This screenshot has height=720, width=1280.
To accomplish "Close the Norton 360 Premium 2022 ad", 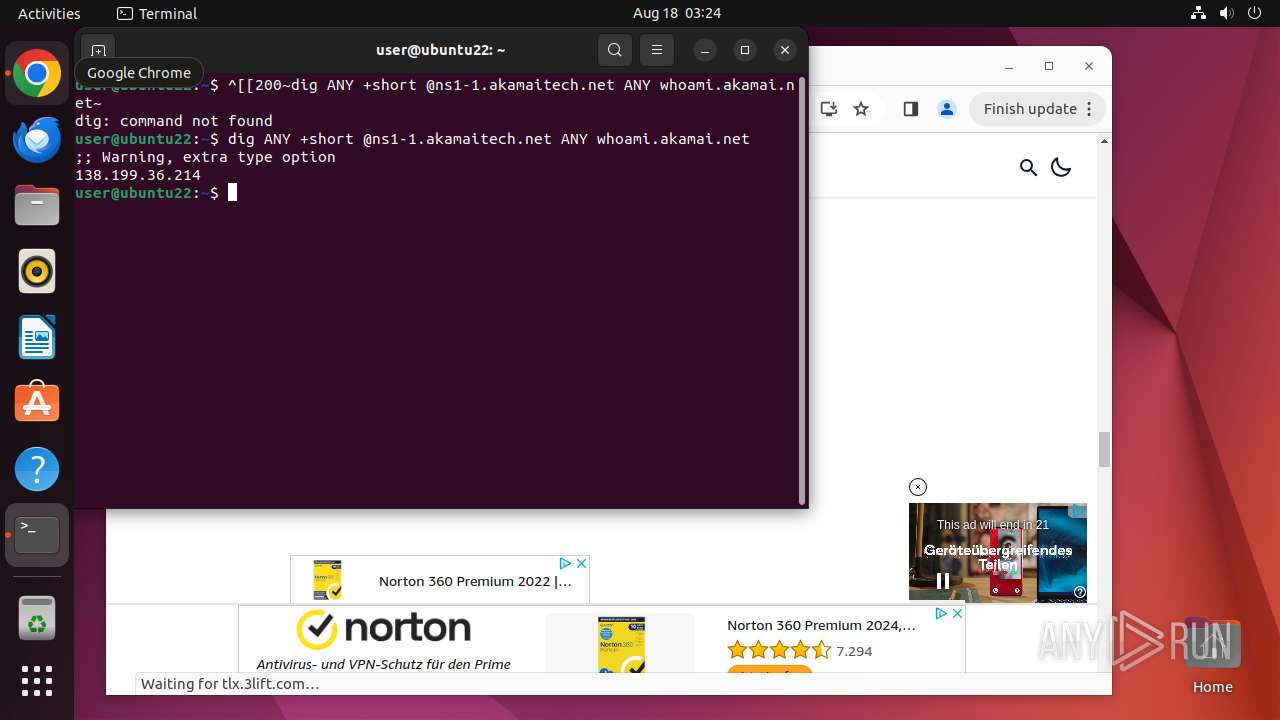I will (581, 564).
